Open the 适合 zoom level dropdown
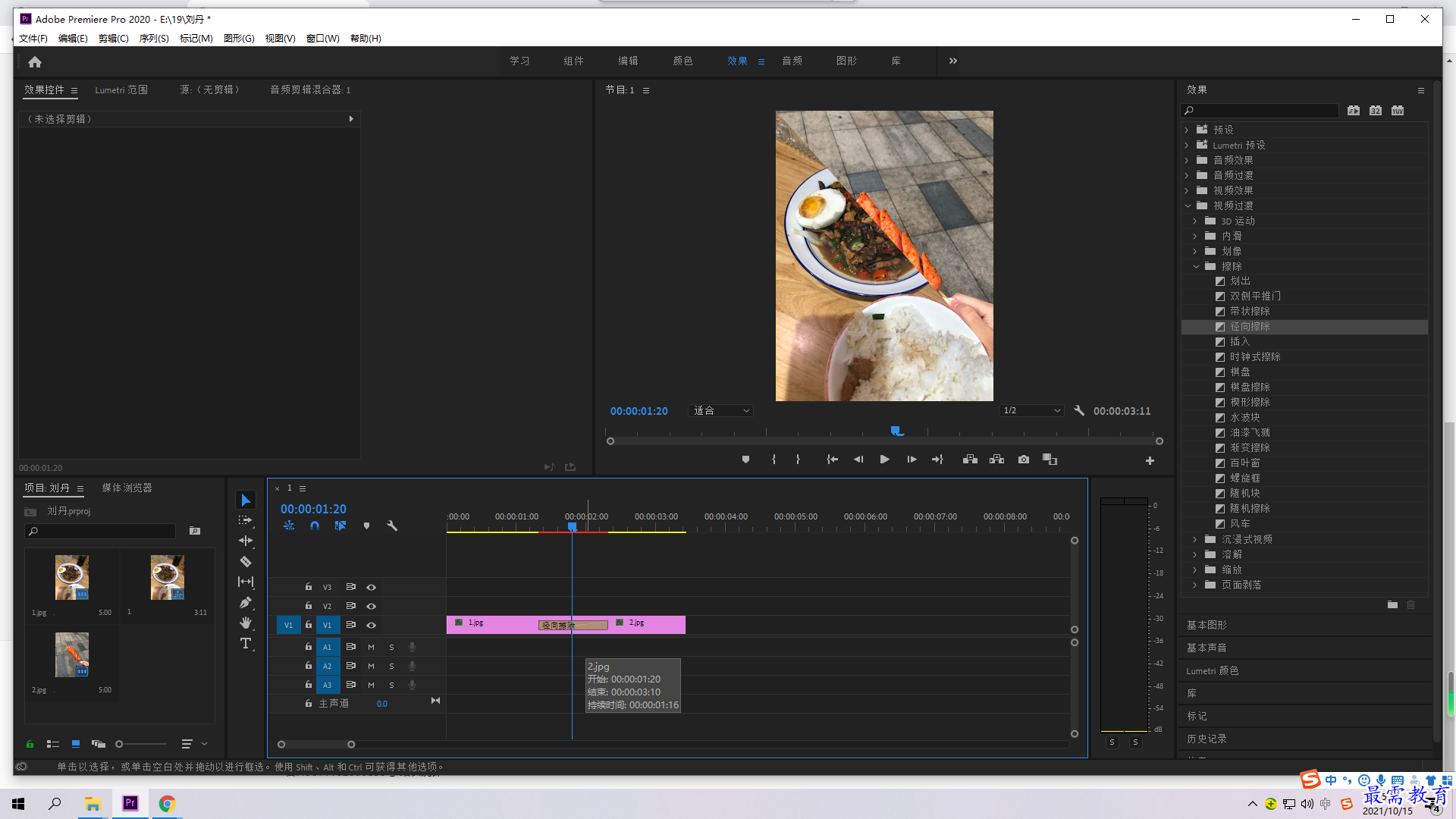The height and width of the screenshot is (819, 1456). 721,411
